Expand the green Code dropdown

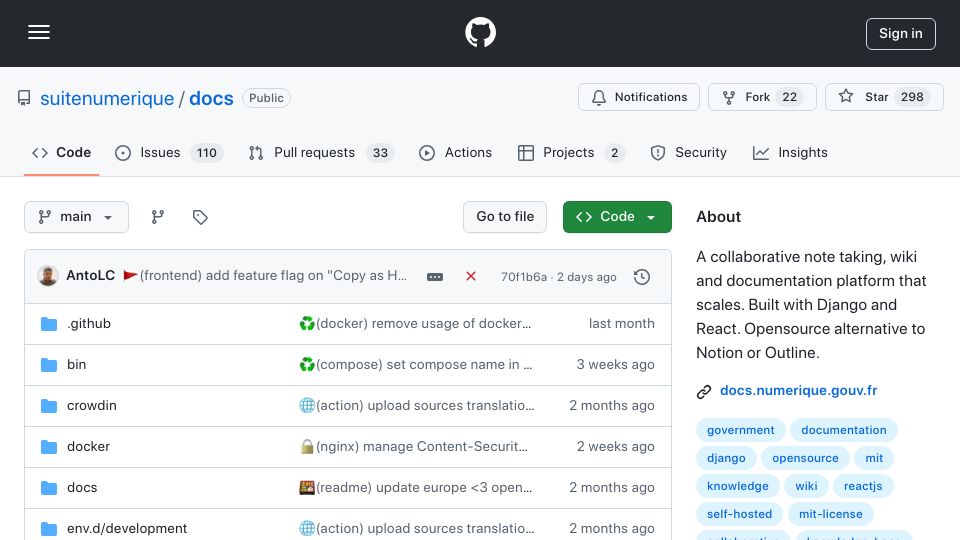click(617, 217)
